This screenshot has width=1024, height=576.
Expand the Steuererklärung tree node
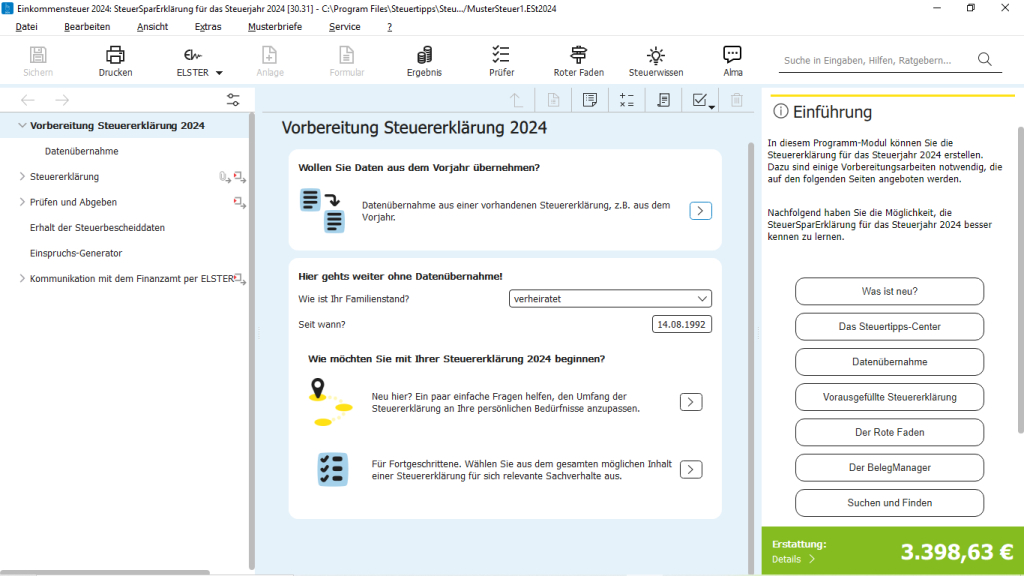(x=22, y=177)
